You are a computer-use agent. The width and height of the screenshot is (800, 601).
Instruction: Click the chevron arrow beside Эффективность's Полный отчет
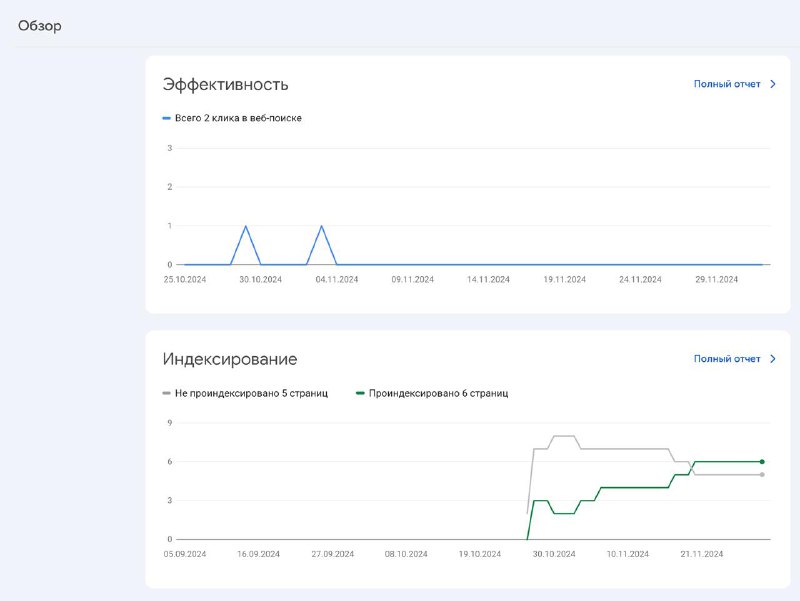click(x=772, y=84)
